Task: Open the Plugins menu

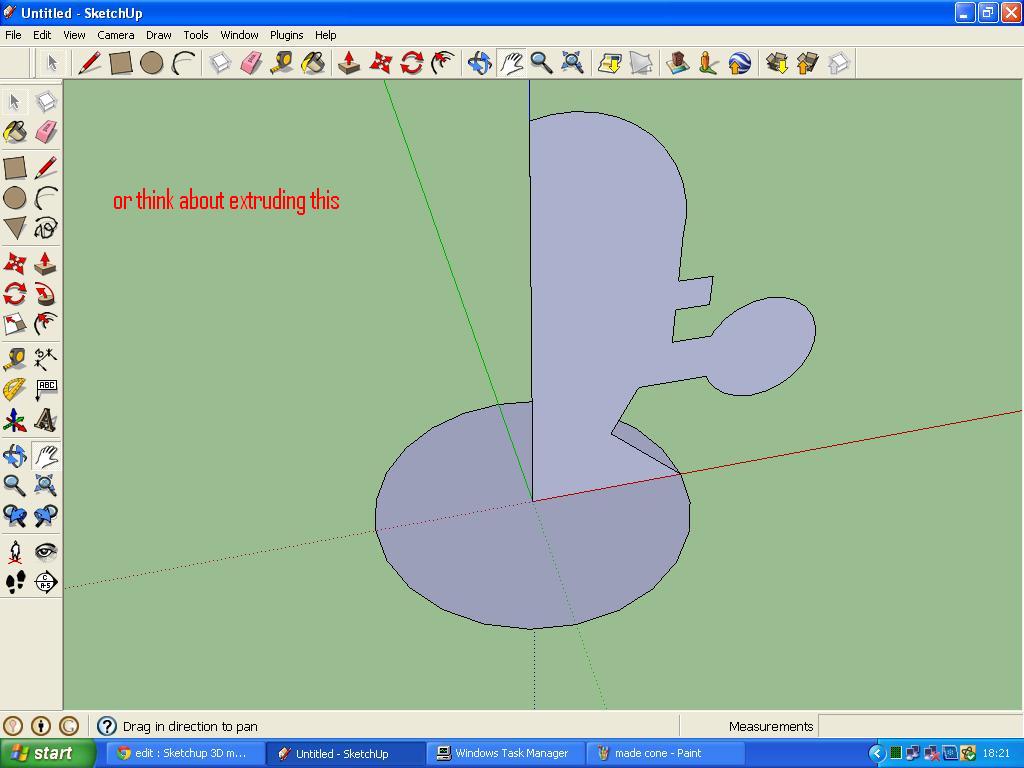Action: point(286,34)
